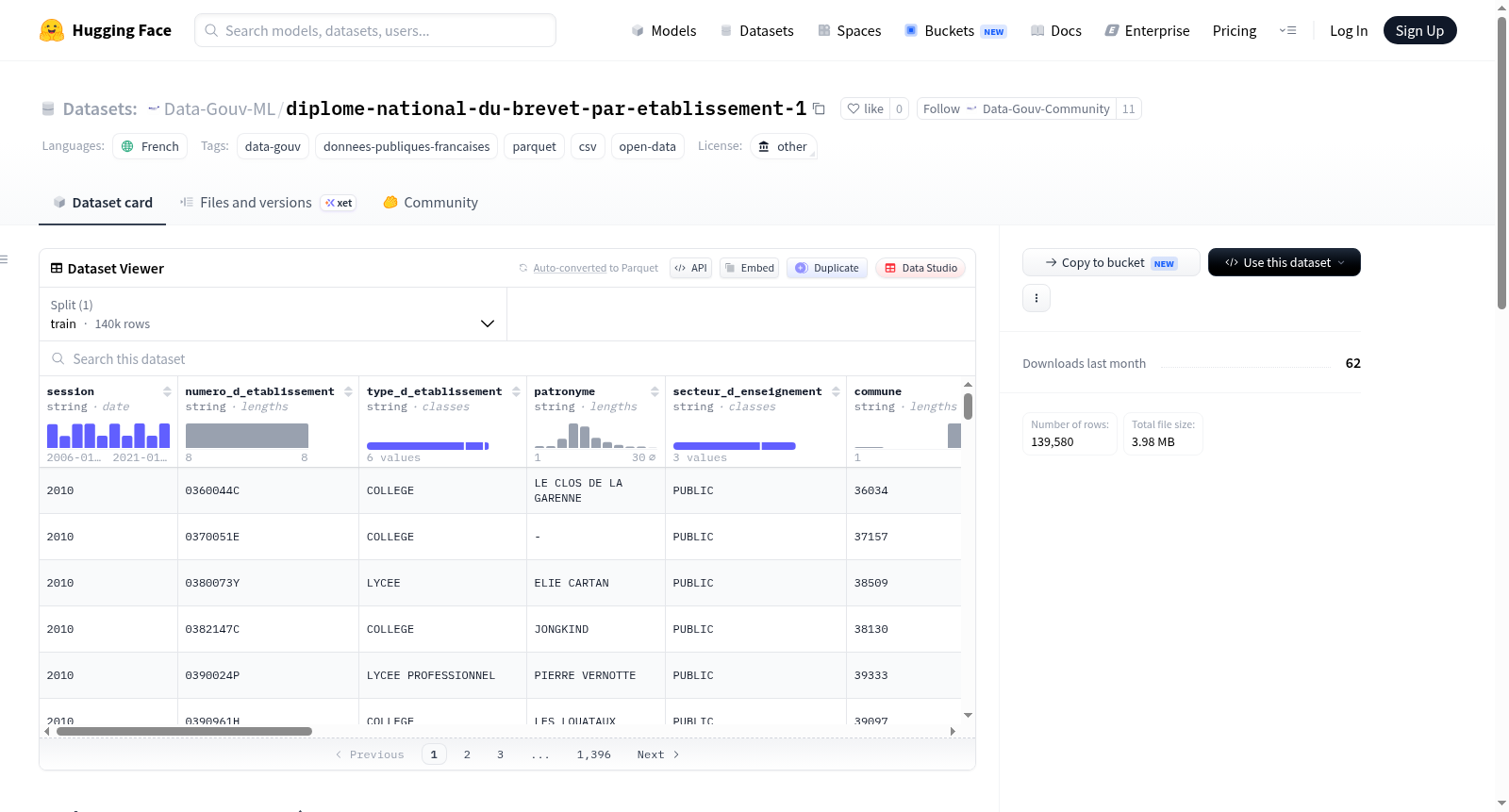The height and width of the screenshot is (812, 1509).
Task: Focus the Search this dataset field
Action: coord(507,359)
